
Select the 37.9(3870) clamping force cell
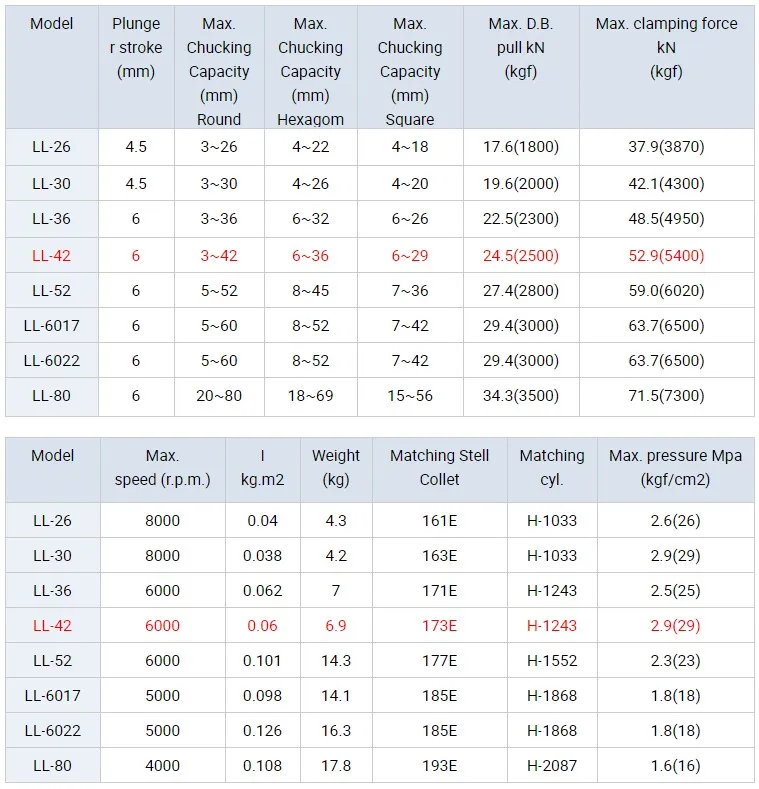point(666,146)
